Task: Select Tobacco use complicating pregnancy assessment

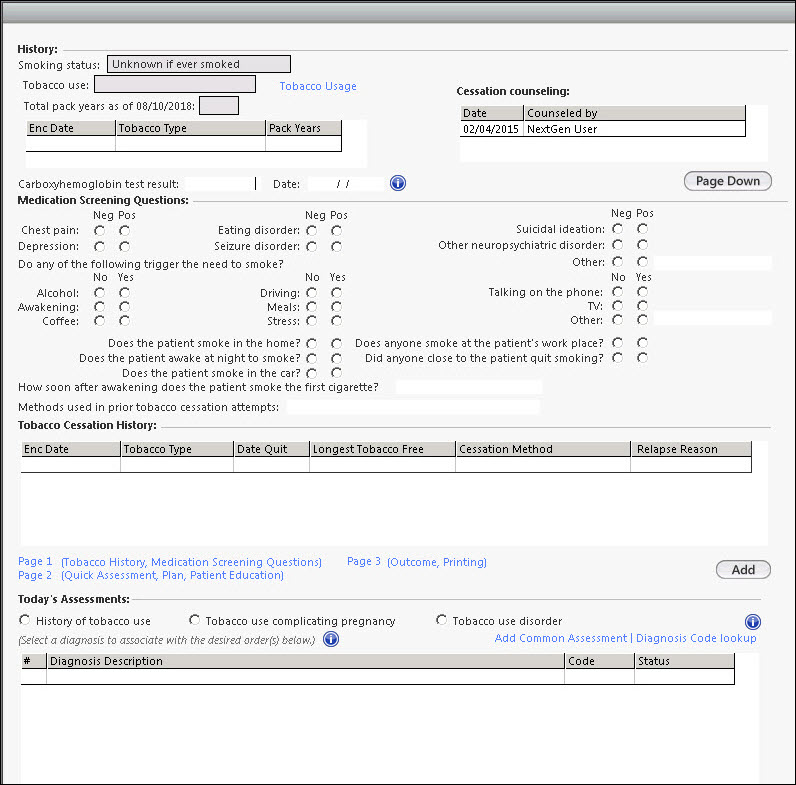Action: (x=194, y=620)
